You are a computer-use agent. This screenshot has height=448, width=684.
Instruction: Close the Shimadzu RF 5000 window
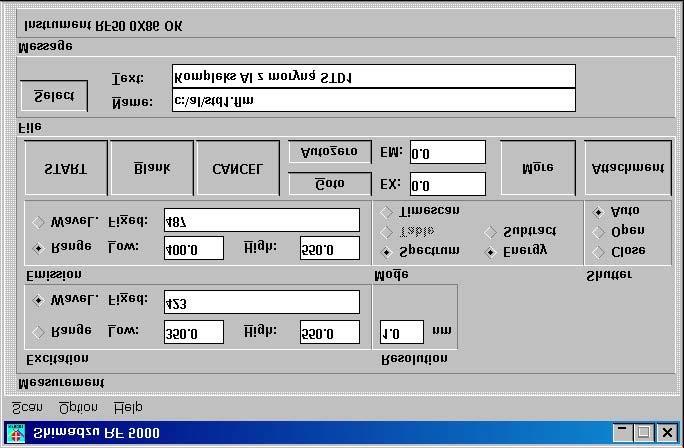coord(667,433)
